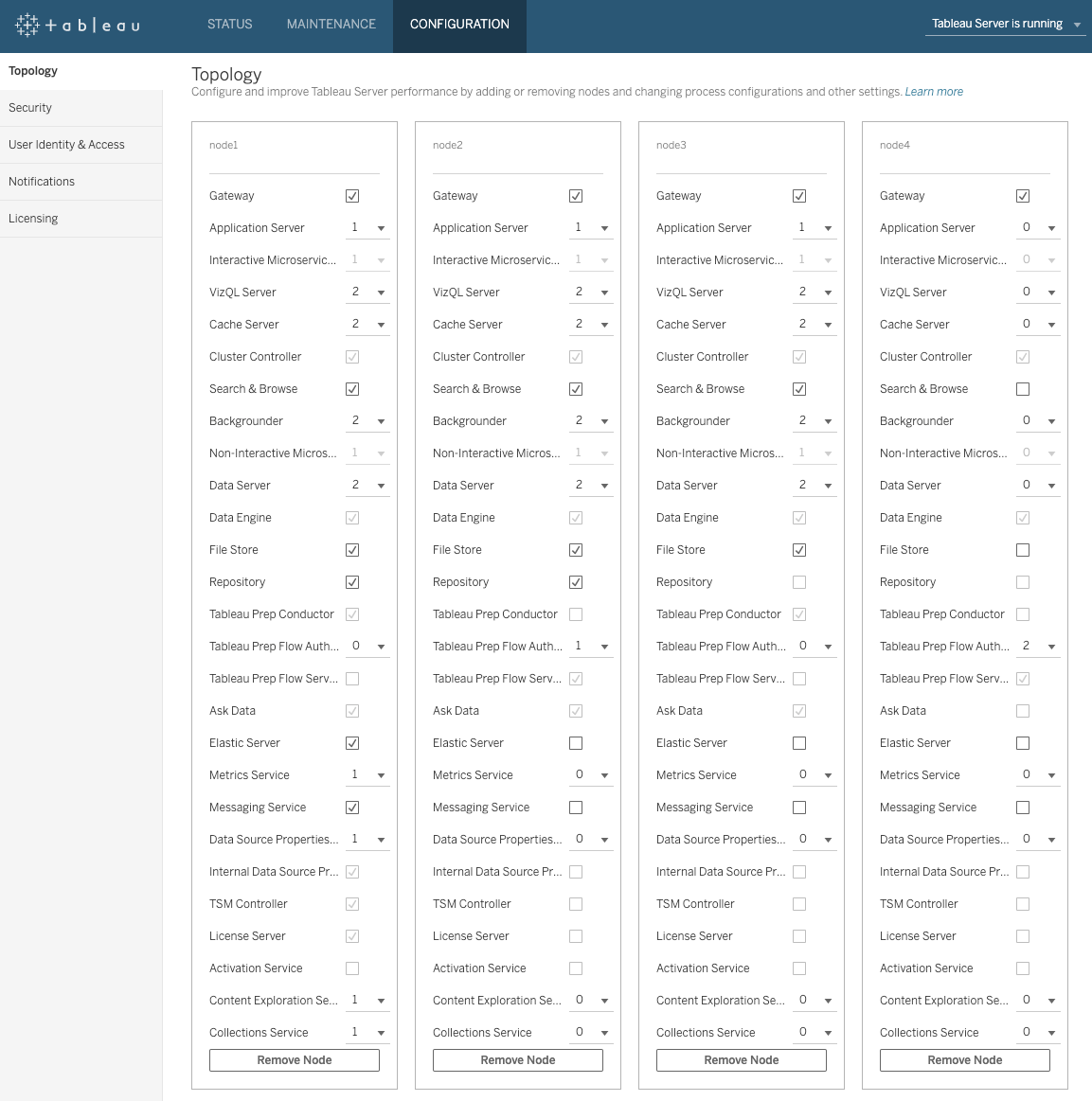1092x1101 pixels.
Task: Open Data Server dropdown on node3
Action: [x=814, y=486]
